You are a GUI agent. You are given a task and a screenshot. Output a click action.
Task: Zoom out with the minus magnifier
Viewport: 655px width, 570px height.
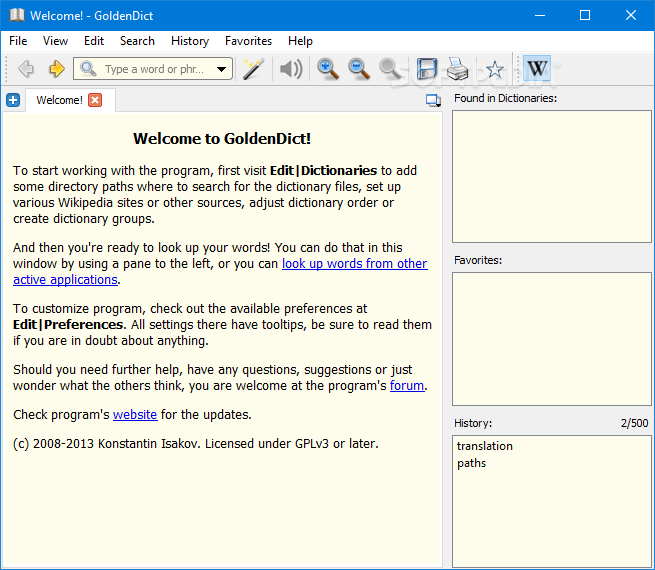click(x=359, y=69)
